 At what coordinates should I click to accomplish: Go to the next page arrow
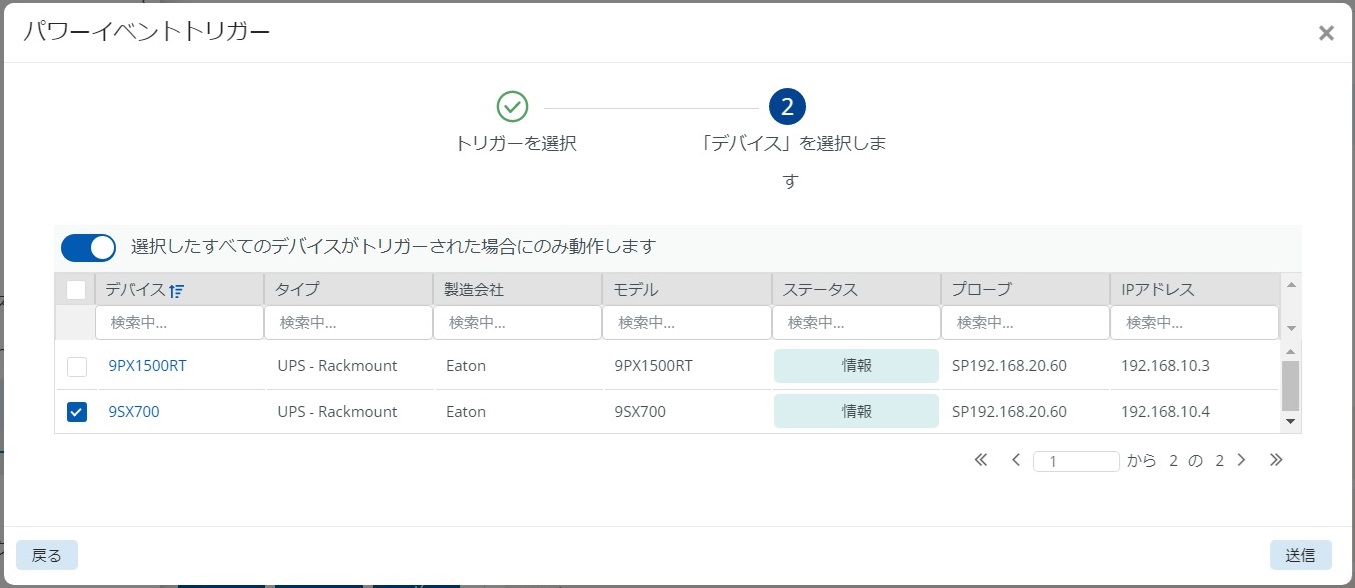pyautogui.click(x=1241, y=460)
